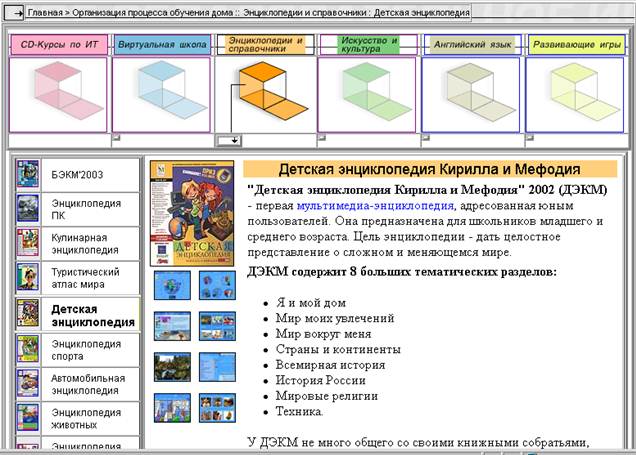Click the Детская энциклопедия Кирилла и Мефодия heading

tap(430, 169)
